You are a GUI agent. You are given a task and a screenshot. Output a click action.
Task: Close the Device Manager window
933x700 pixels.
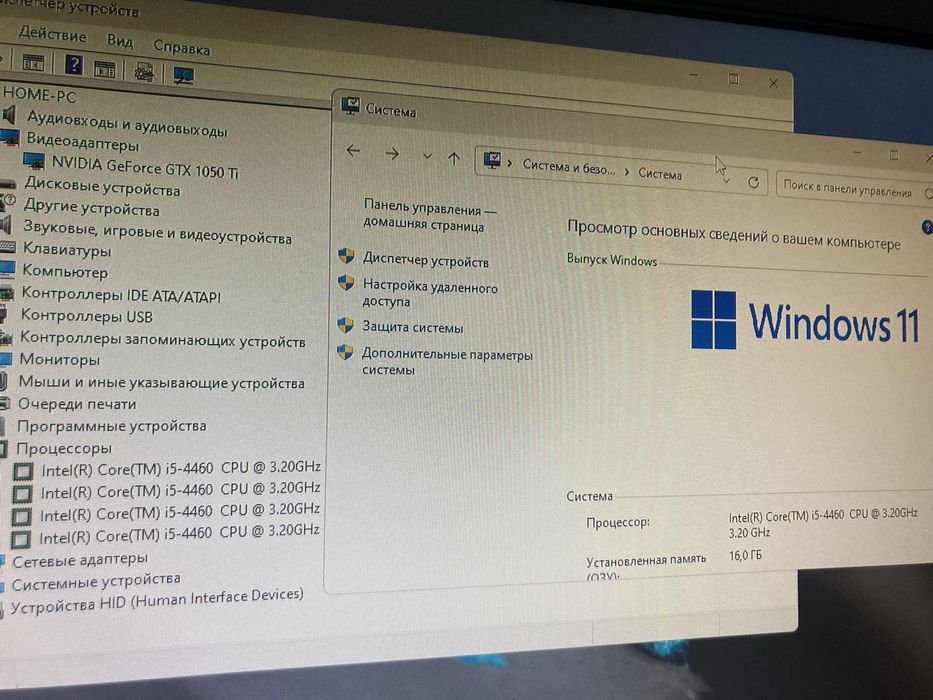click(773, 83)
